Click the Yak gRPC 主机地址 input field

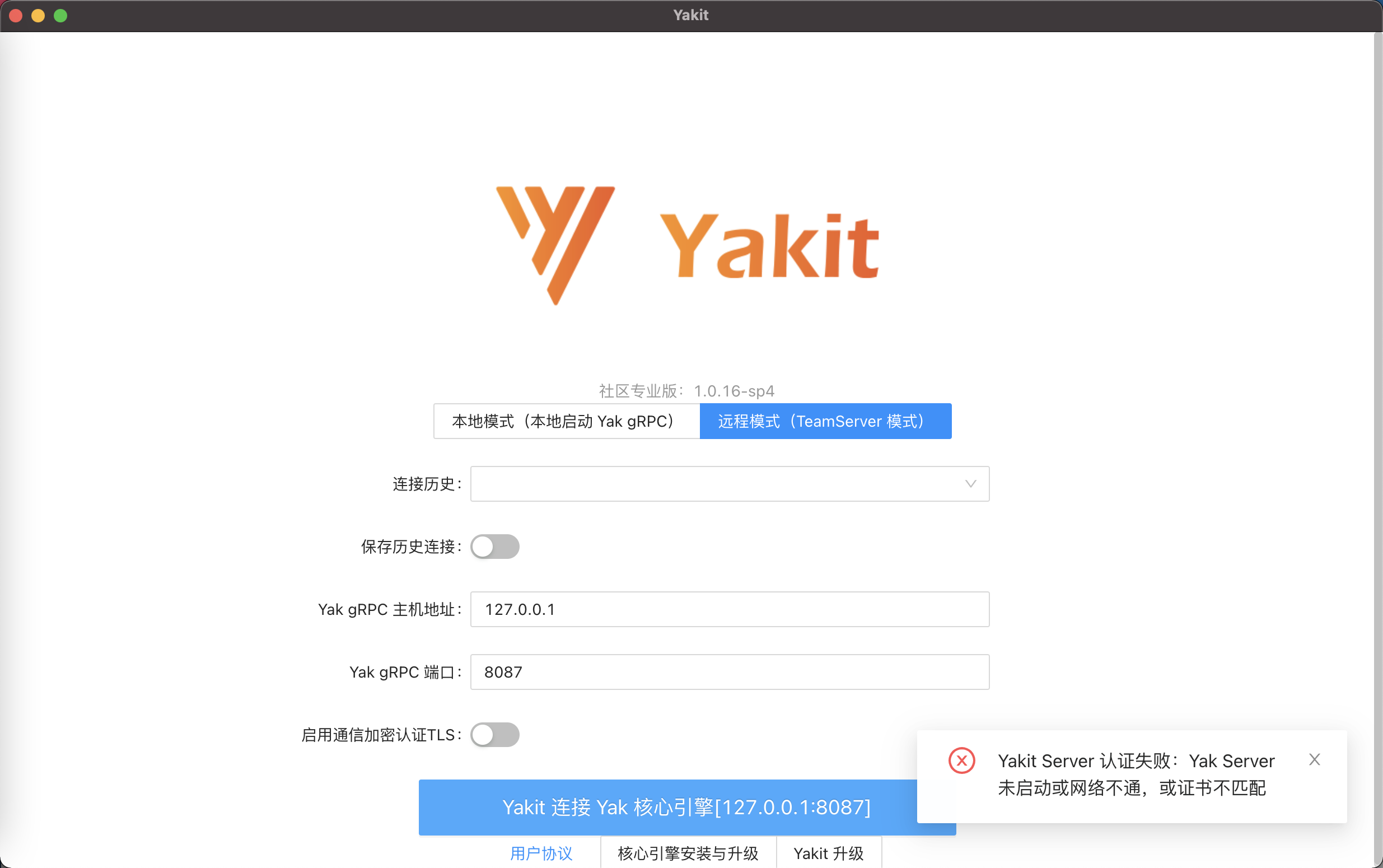pyautogui.click(x=729, y=609)
